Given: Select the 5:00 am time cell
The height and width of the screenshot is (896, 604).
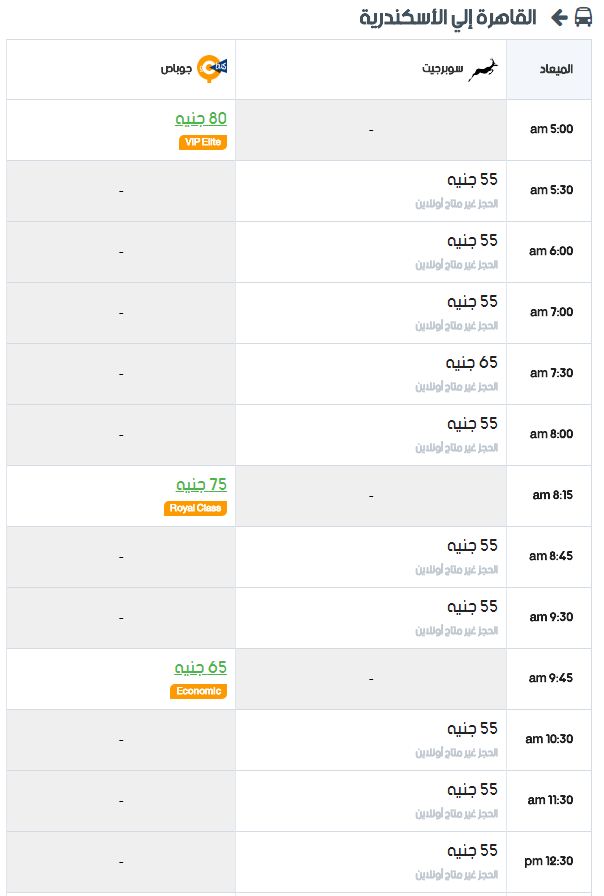Looking at the screenshot, I should [x=549, y=130].
